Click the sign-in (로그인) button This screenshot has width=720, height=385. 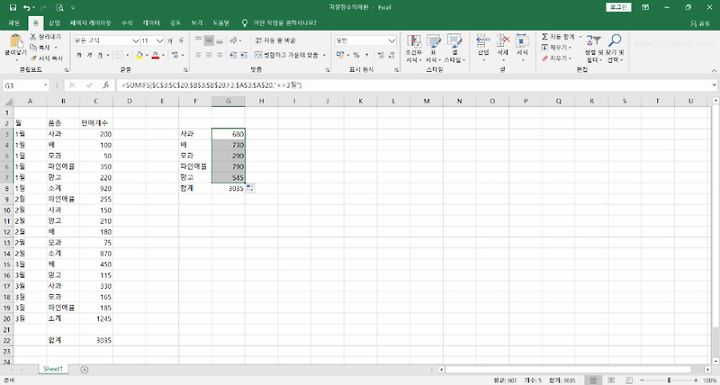tap(619, 7)
